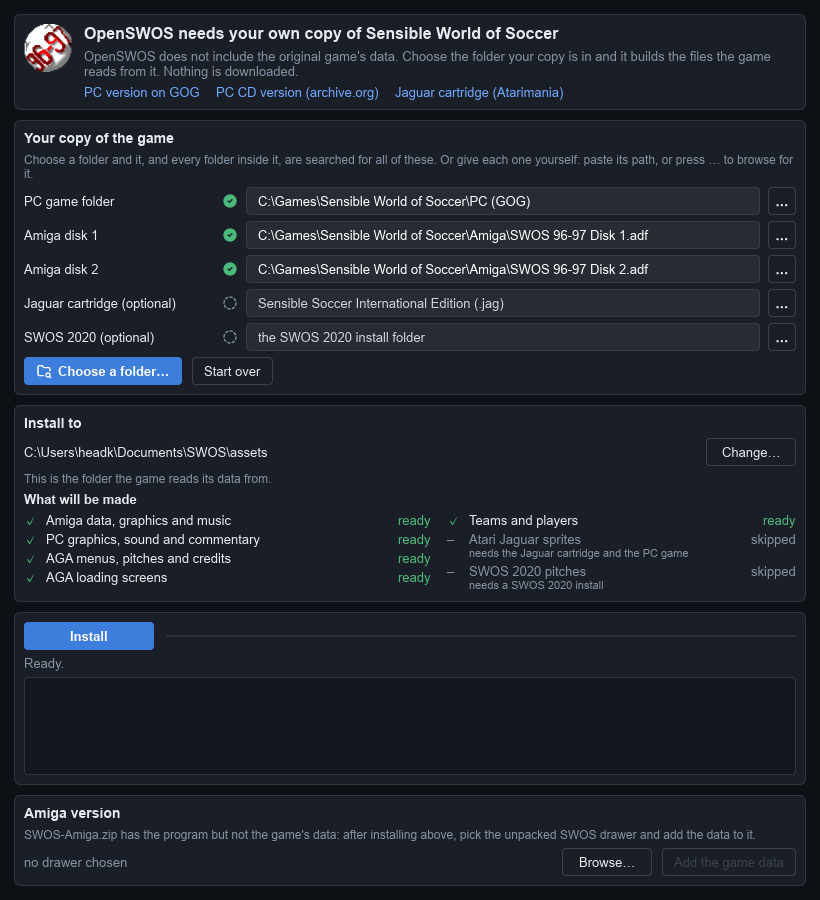The width and height of the screenshot is (820, 900).
Task: Browse for the unpacked SWOS Amiga drawer
Action: [607, 862]
